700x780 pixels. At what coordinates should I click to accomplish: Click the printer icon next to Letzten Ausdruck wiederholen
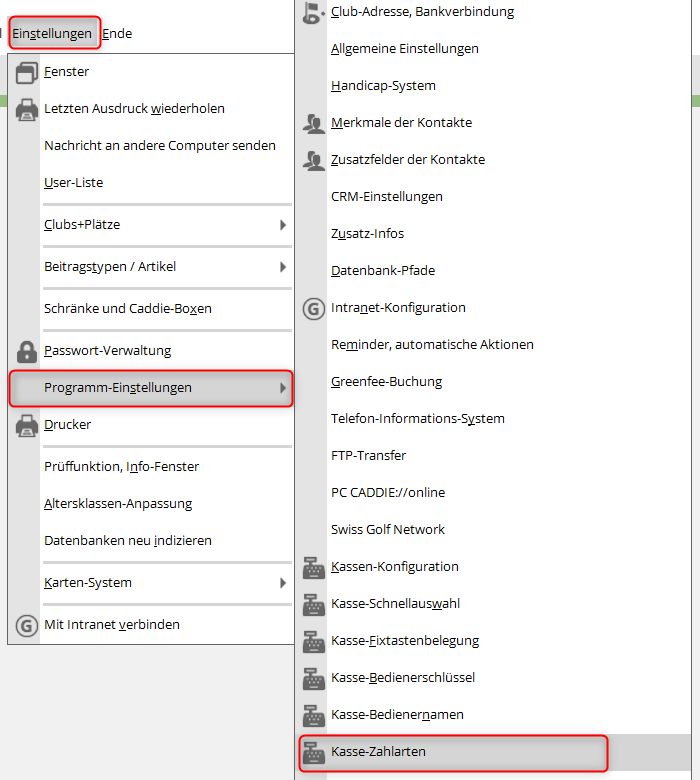click(27, 109)
